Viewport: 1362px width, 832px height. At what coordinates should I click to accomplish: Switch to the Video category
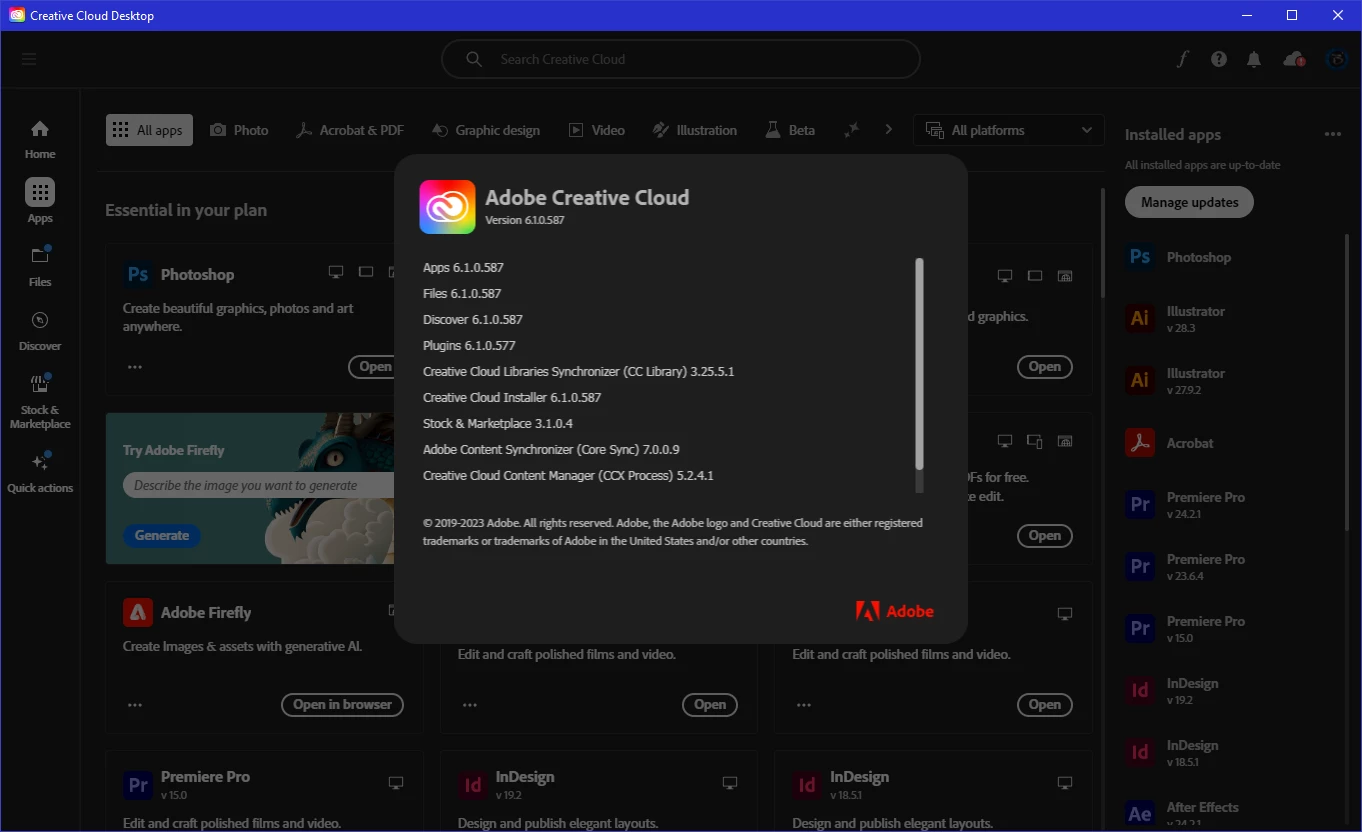pyautogui.click(x=597, y=130)
